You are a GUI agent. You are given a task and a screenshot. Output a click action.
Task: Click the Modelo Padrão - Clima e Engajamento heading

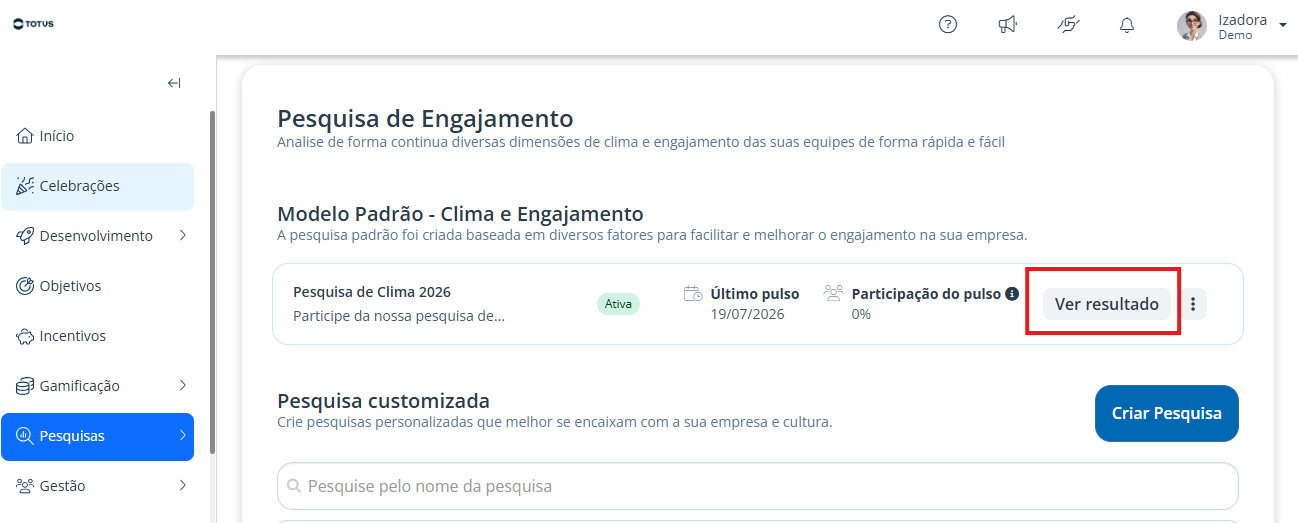click(460, 214)
